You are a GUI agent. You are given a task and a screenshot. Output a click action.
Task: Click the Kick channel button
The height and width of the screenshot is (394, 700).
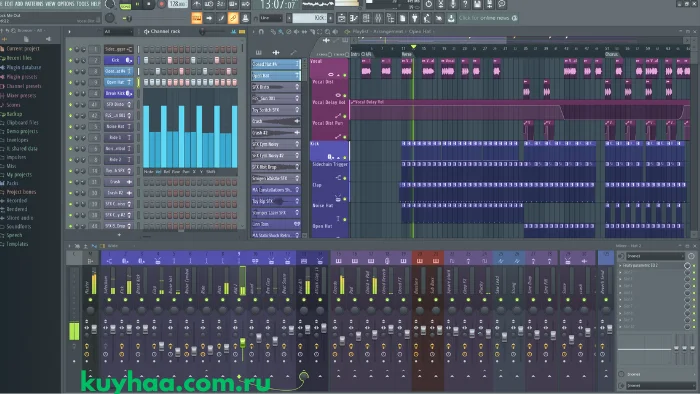click(x=119, y=60)
